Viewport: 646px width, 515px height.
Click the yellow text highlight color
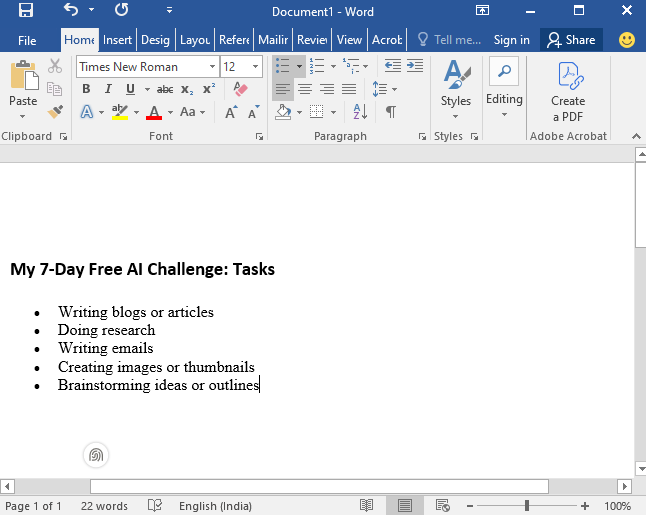[x=120, y=112]
